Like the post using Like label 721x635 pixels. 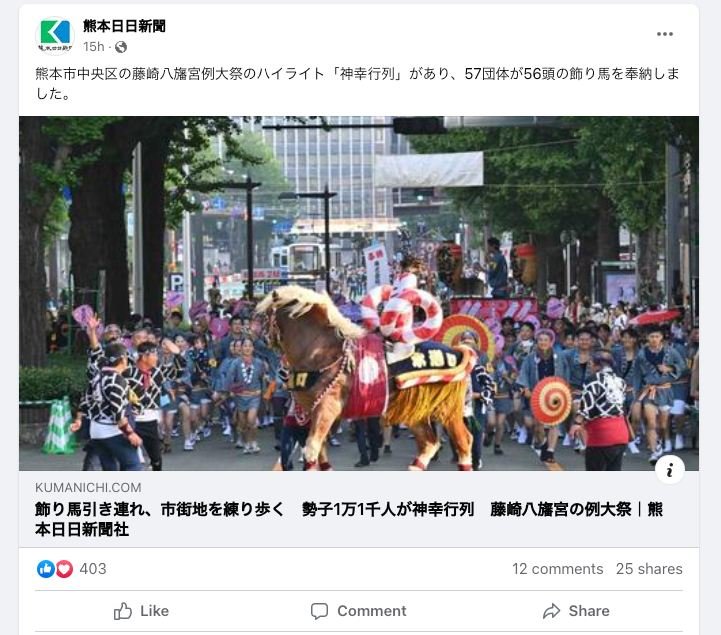click(154, 611)
